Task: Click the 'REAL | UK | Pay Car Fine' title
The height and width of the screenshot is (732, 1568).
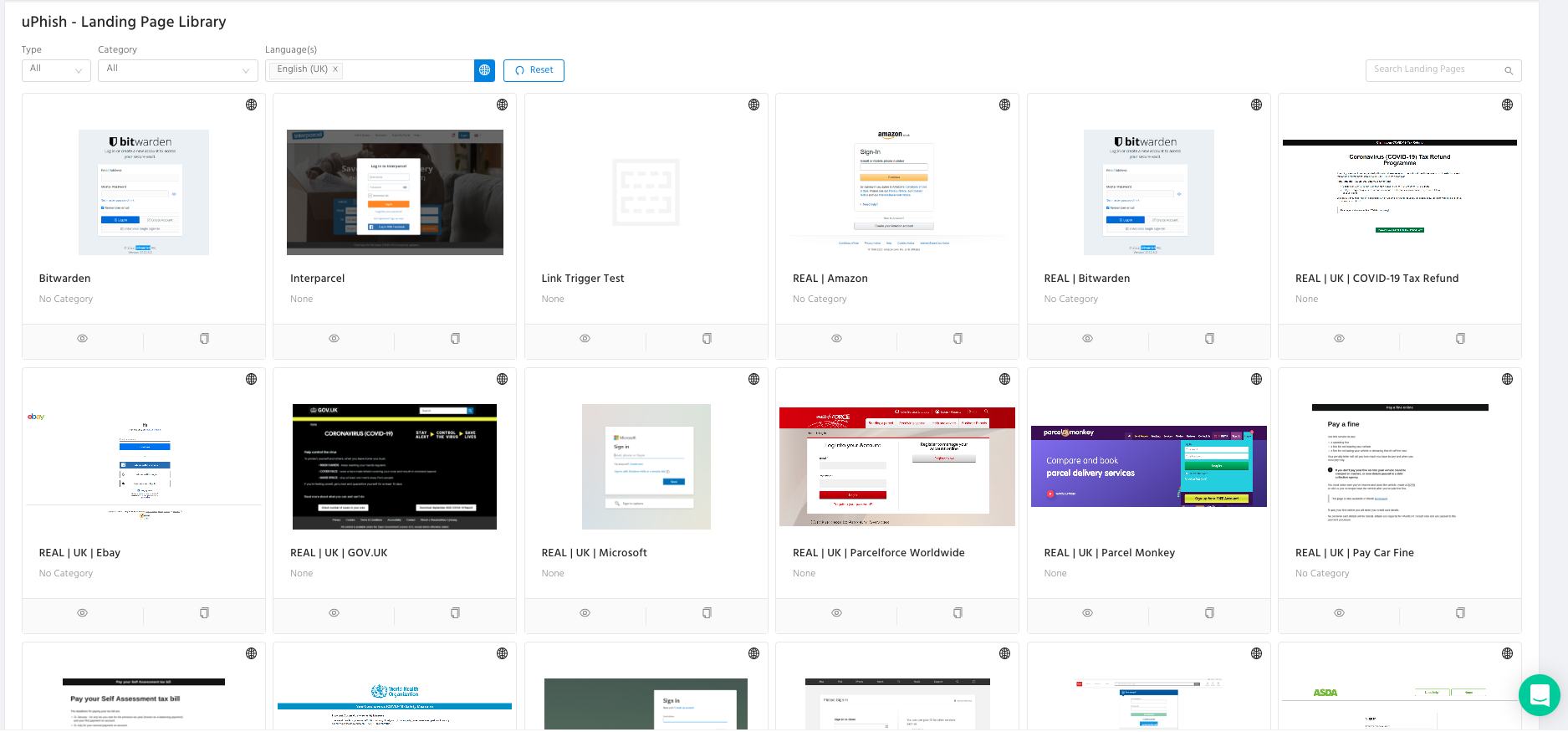Action: (x=1355, y=553)
